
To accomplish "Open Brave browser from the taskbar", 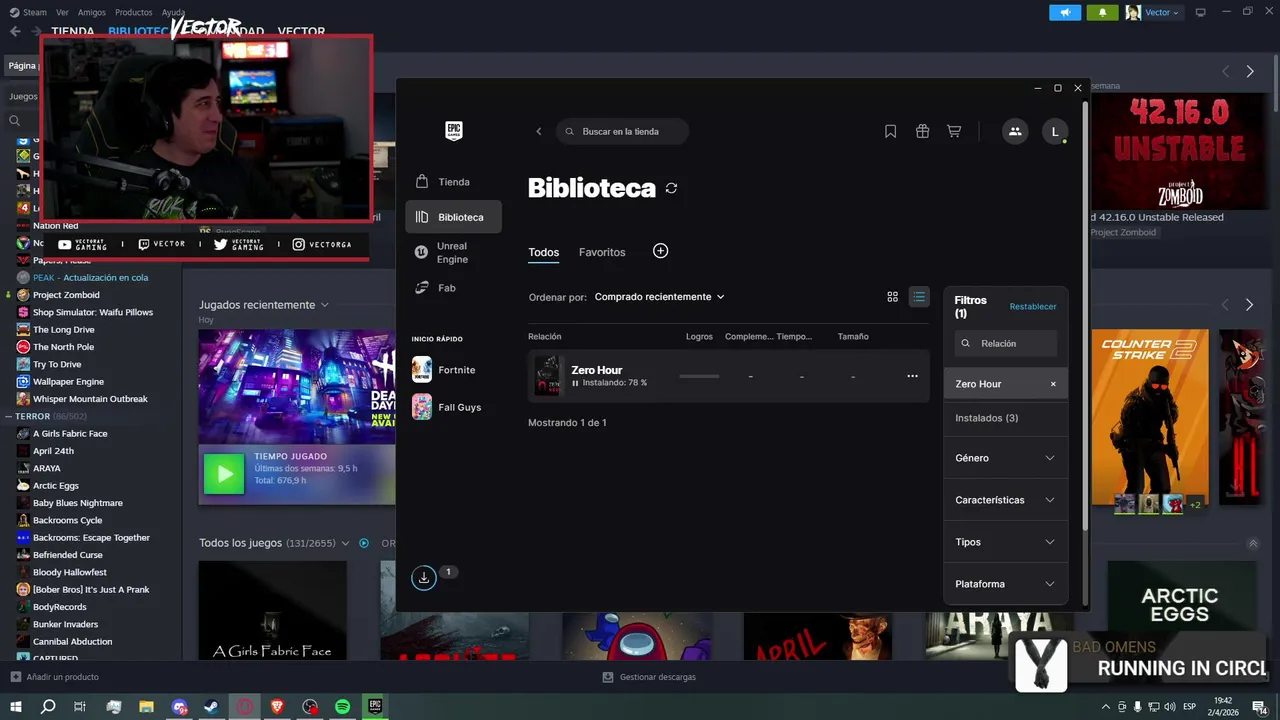I will point(277,707).
